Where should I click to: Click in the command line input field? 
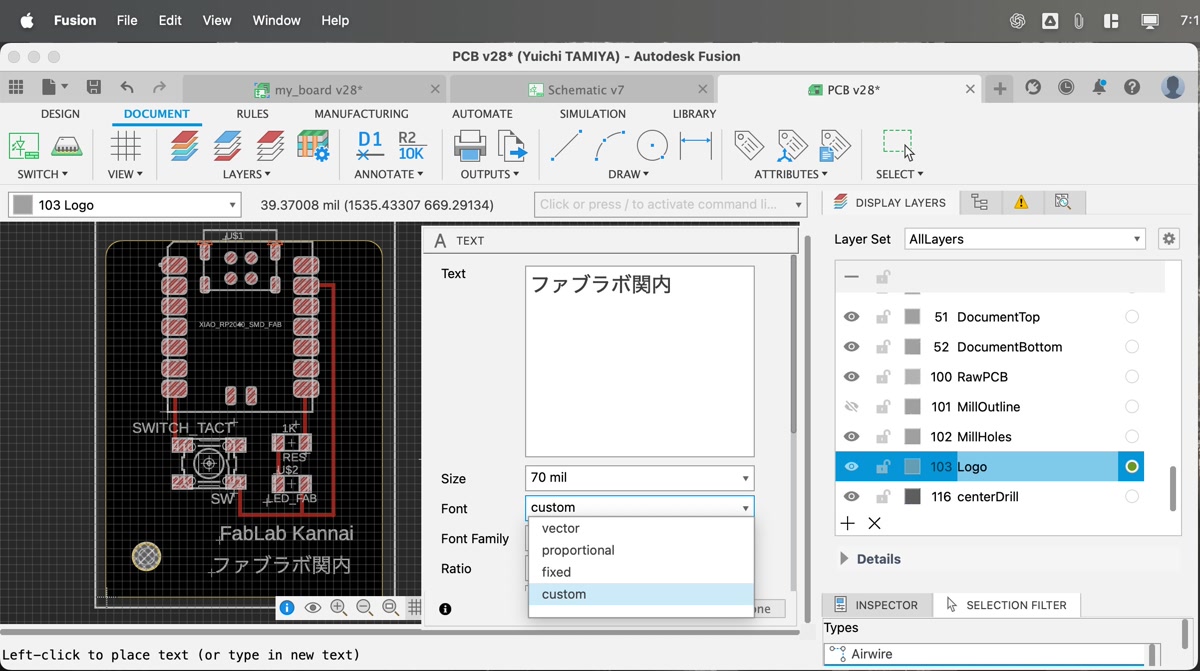(x=670, y=205)
